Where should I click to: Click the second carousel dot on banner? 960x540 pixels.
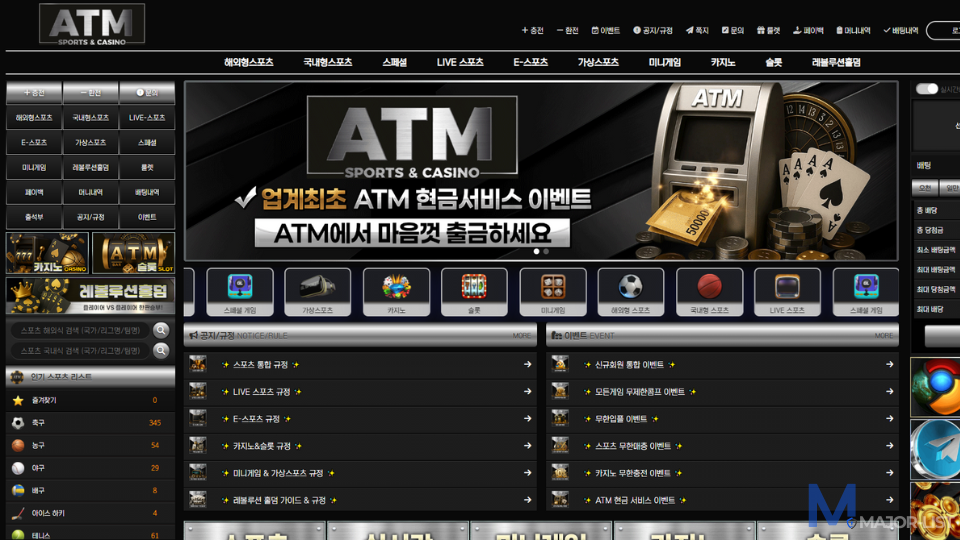546,251
